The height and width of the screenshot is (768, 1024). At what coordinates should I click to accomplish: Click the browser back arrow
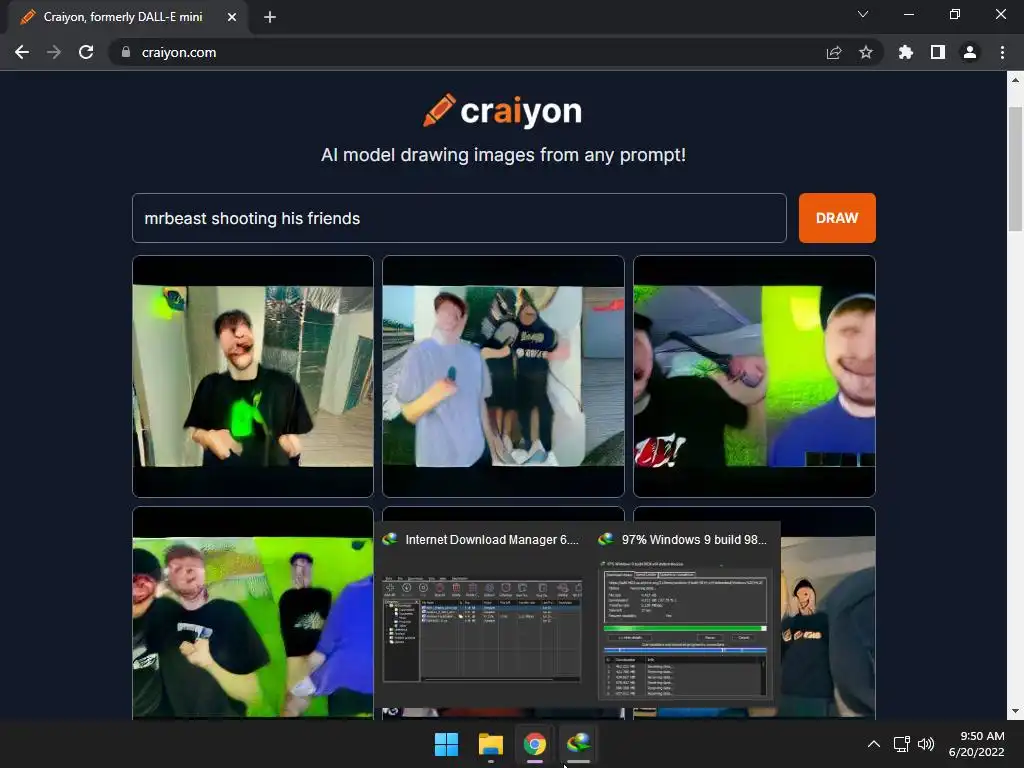pyautogui.click(x=22, y=52)
